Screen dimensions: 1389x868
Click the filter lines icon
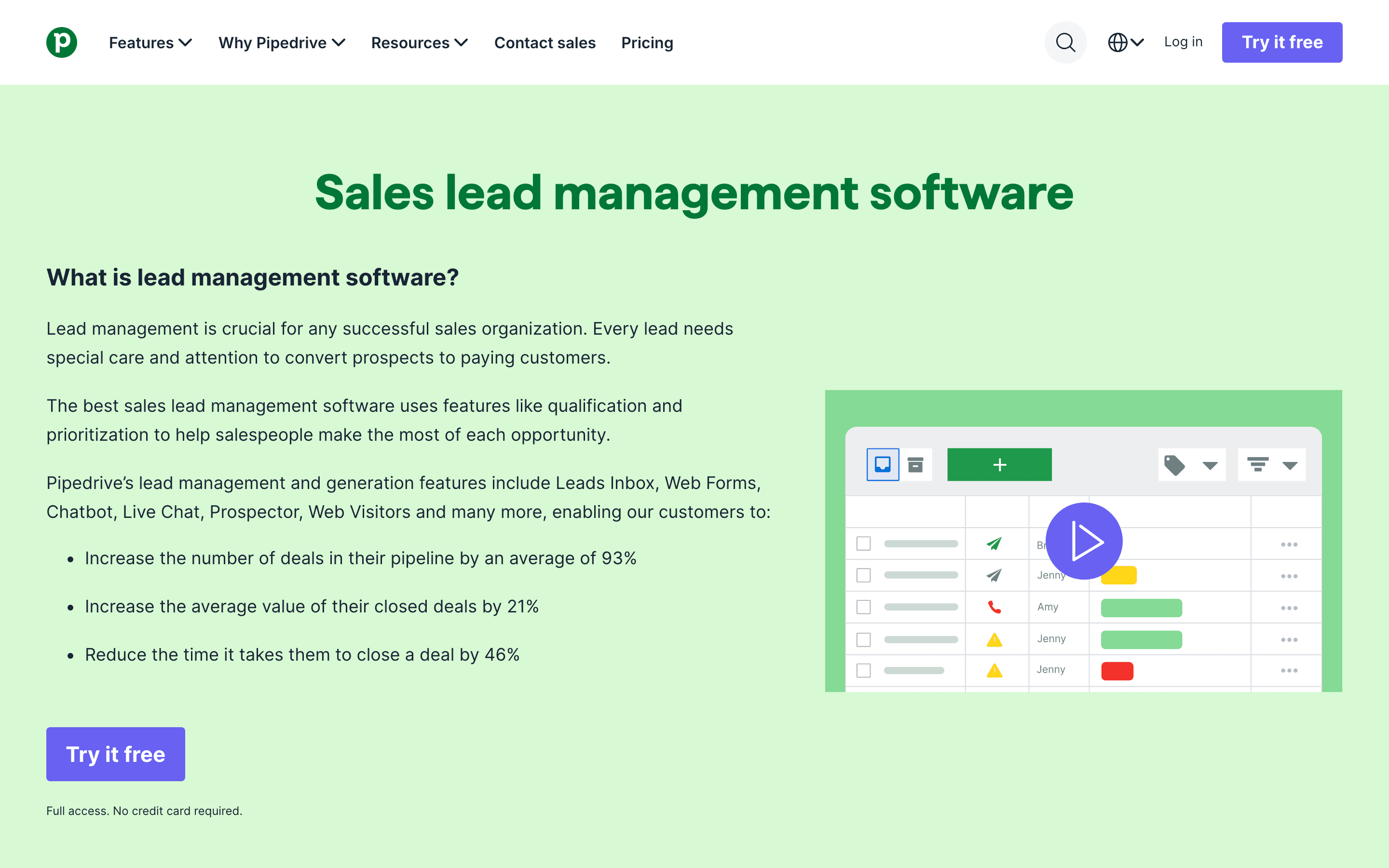coord(1257,464)
